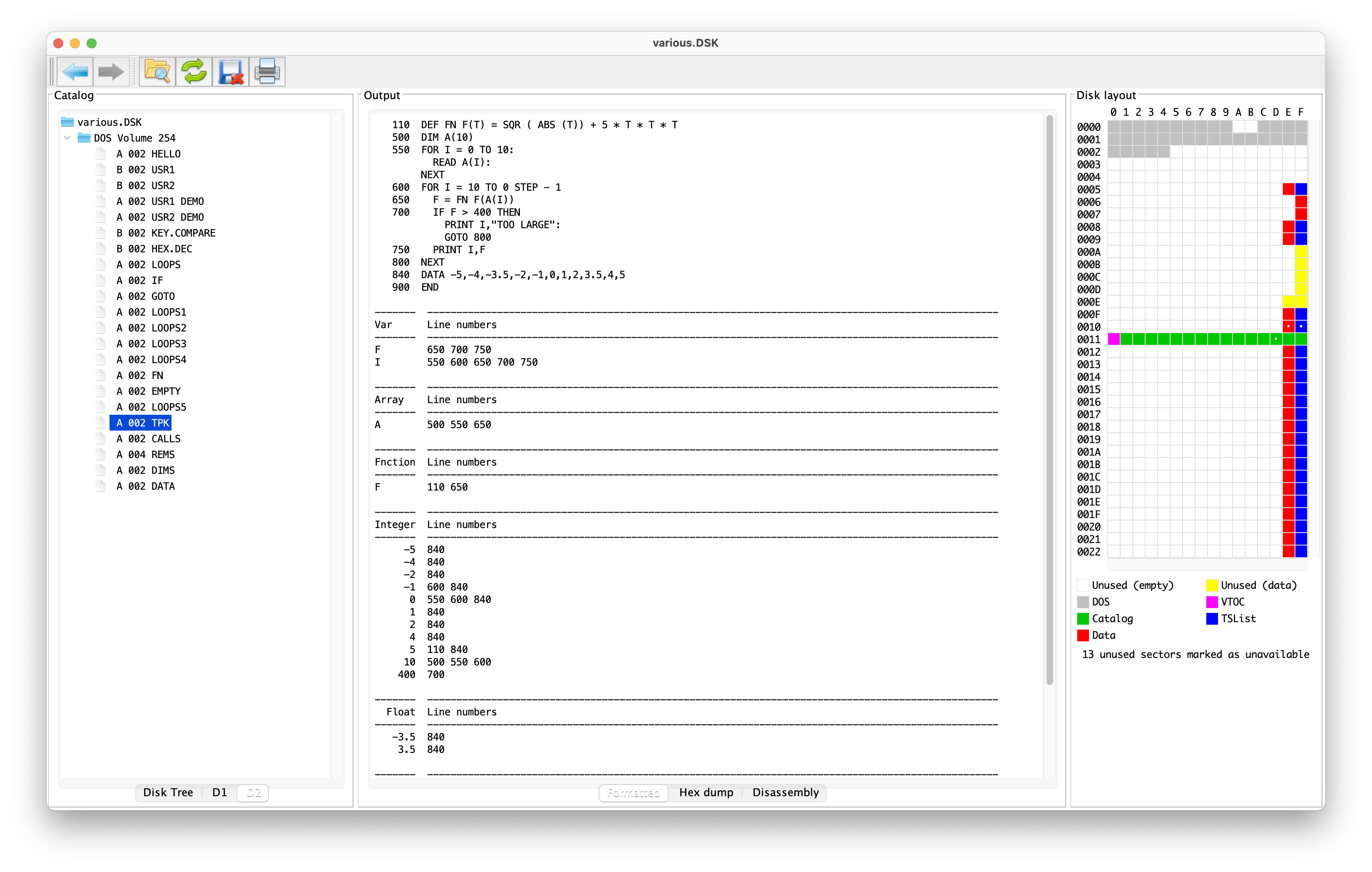Select the D1 segment button
Viewport: 1372px width, 872px height.
pos(219,792)
